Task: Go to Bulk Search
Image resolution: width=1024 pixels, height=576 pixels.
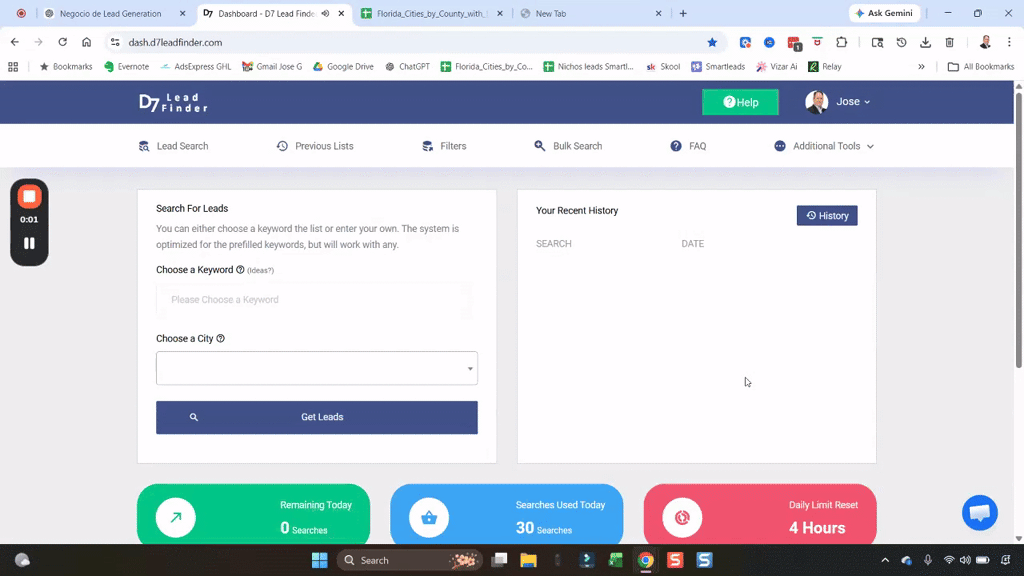Action: (x=568, y=146)
